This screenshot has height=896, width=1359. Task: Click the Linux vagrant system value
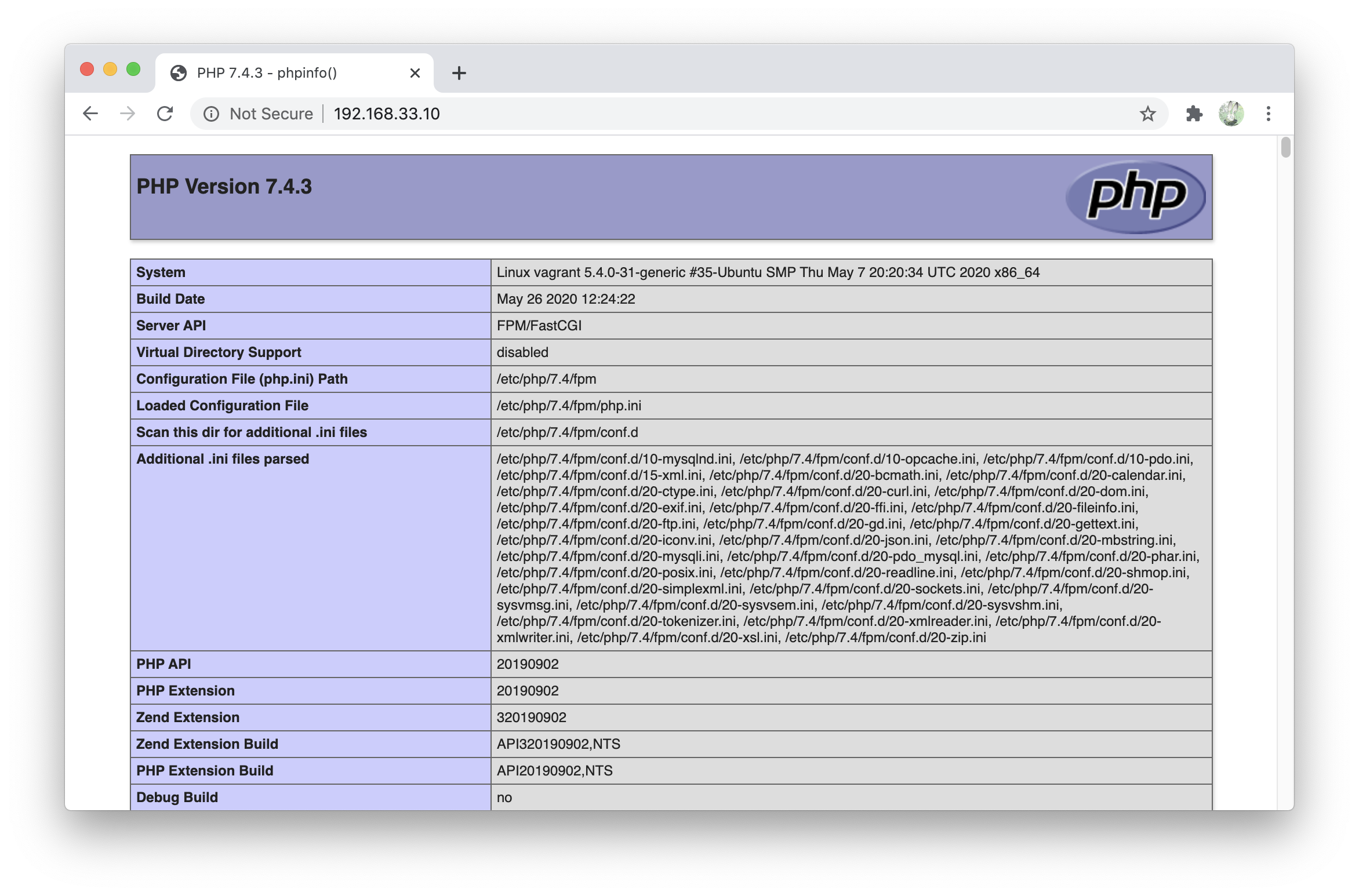(768, 272)
